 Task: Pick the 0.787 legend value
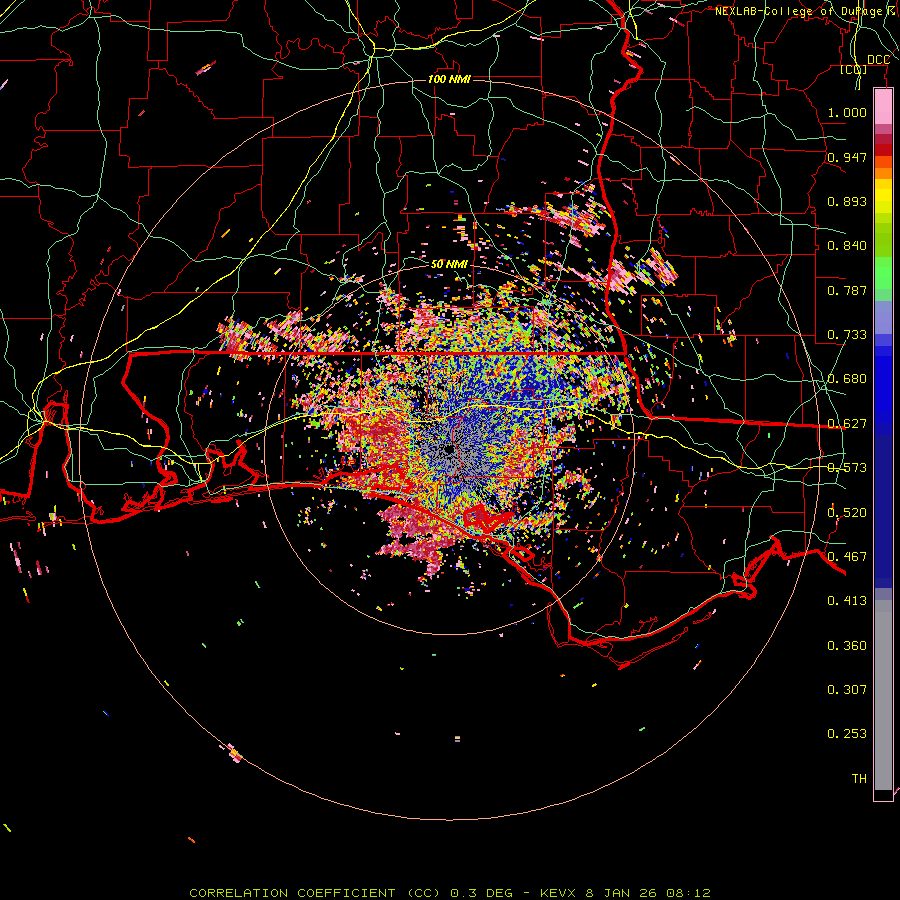coord(847,290)
